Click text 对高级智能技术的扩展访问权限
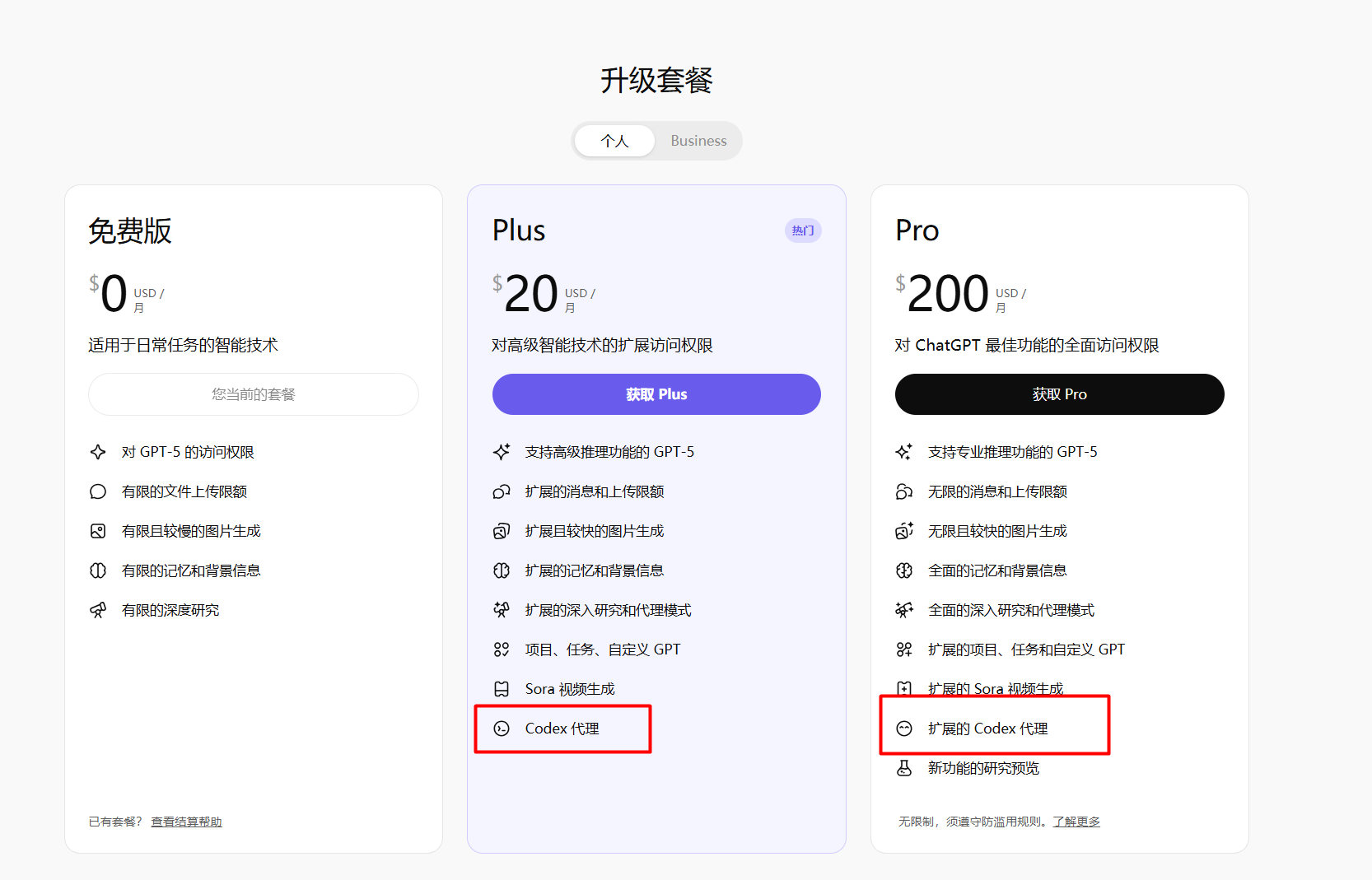 602,345
